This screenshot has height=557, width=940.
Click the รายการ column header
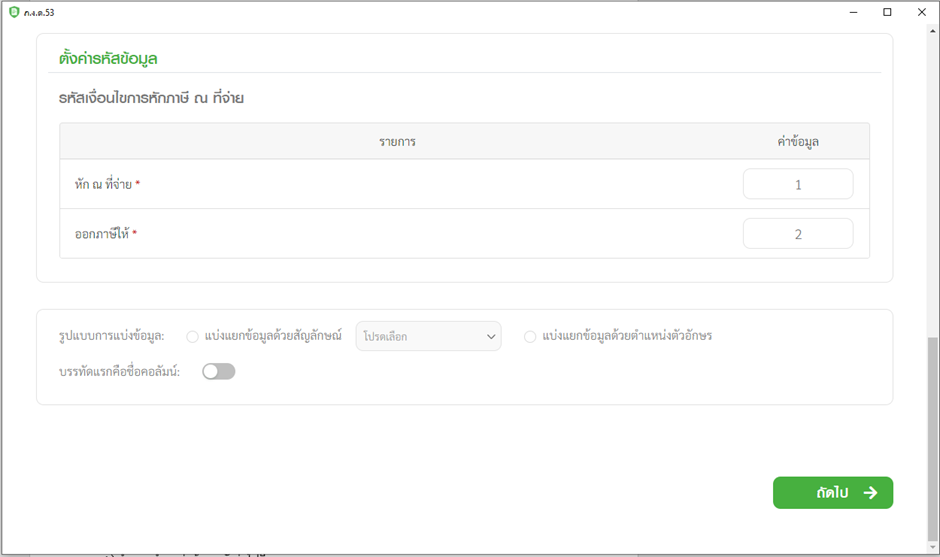point(397,142)
